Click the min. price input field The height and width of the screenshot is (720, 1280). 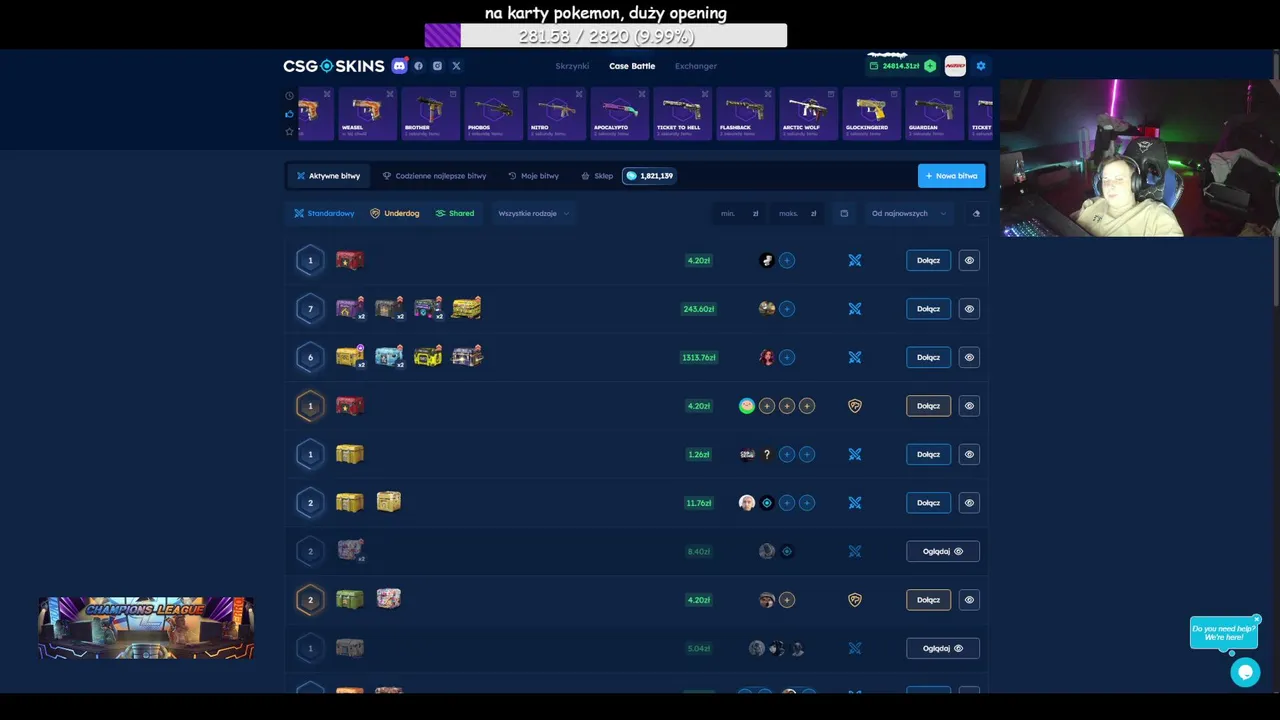click(739, 213)
